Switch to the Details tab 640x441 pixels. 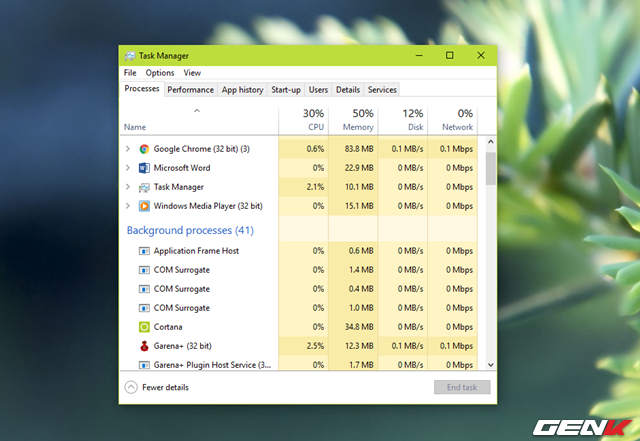coord(348,90)
